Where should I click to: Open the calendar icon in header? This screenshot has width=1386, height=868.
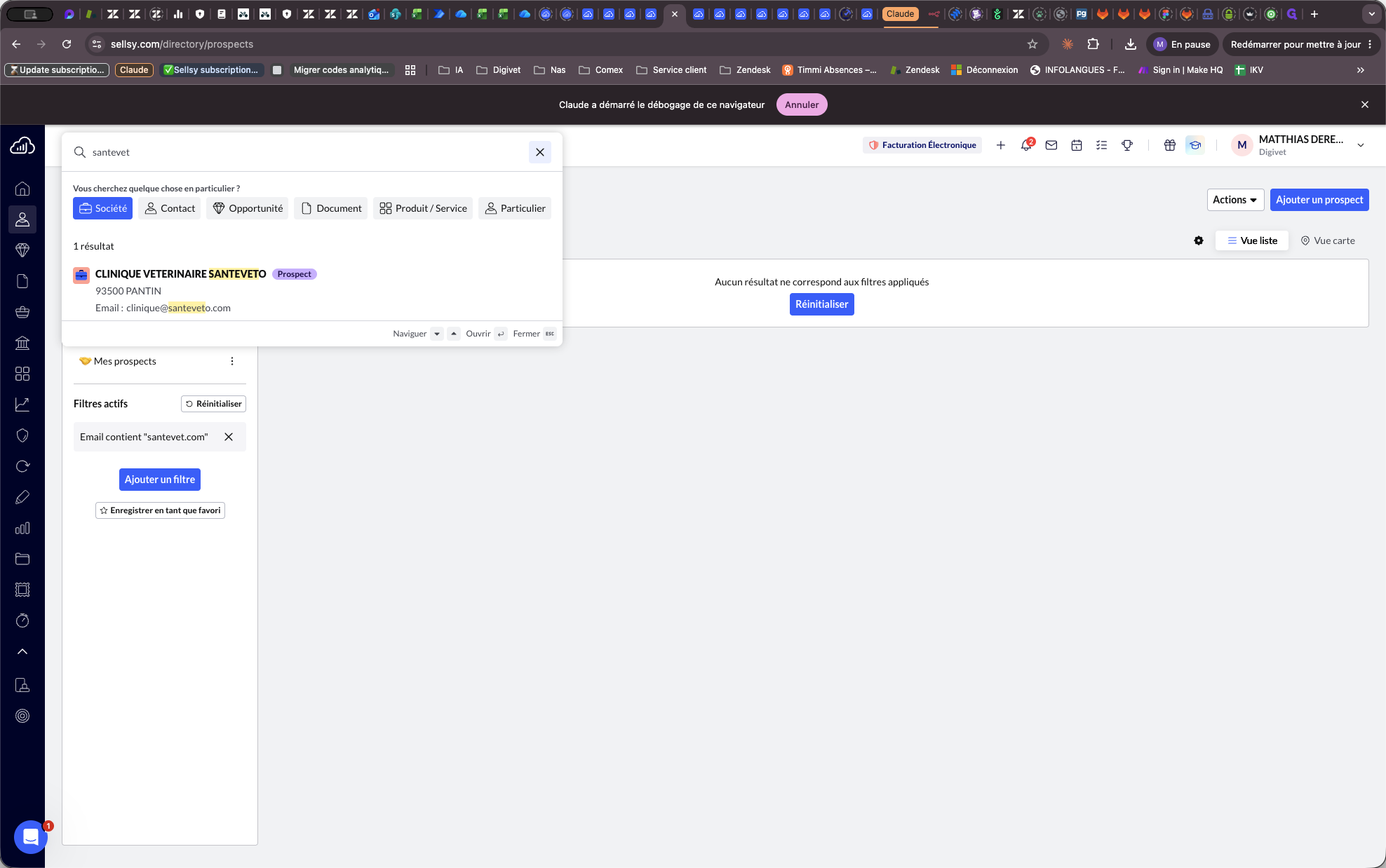[x=1077, y=145]
